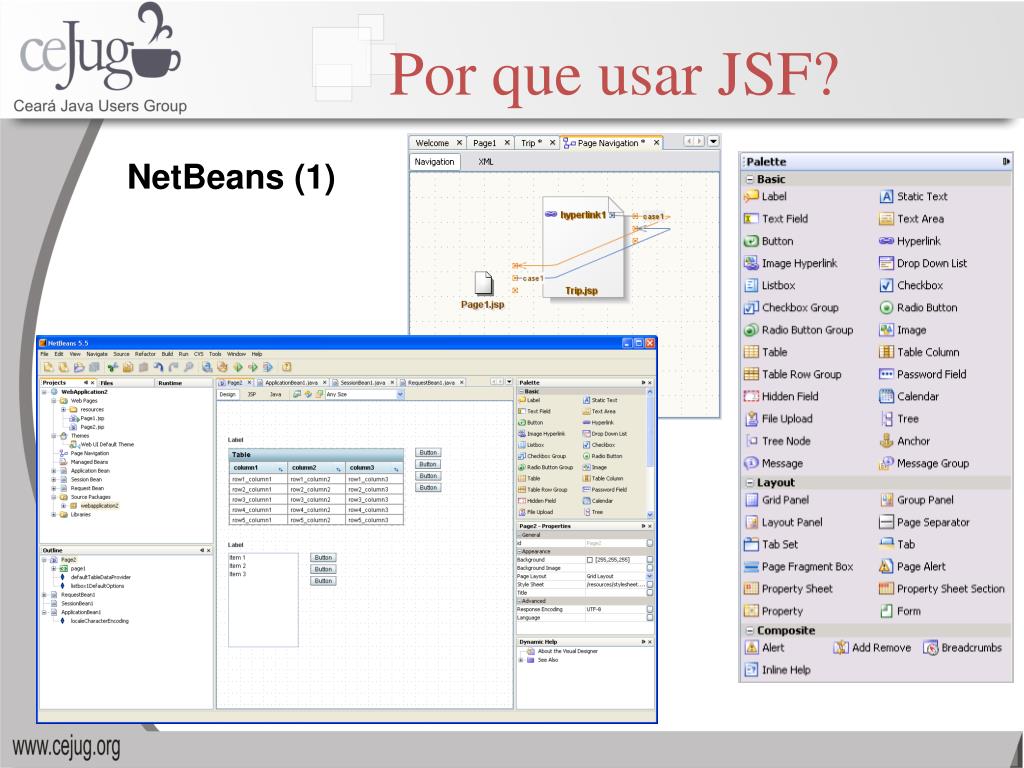Select Page Alert in the large Palette panel
The width and height of the screenshot is (1024, 768).
pyautogui.click(x=912, y=566)
